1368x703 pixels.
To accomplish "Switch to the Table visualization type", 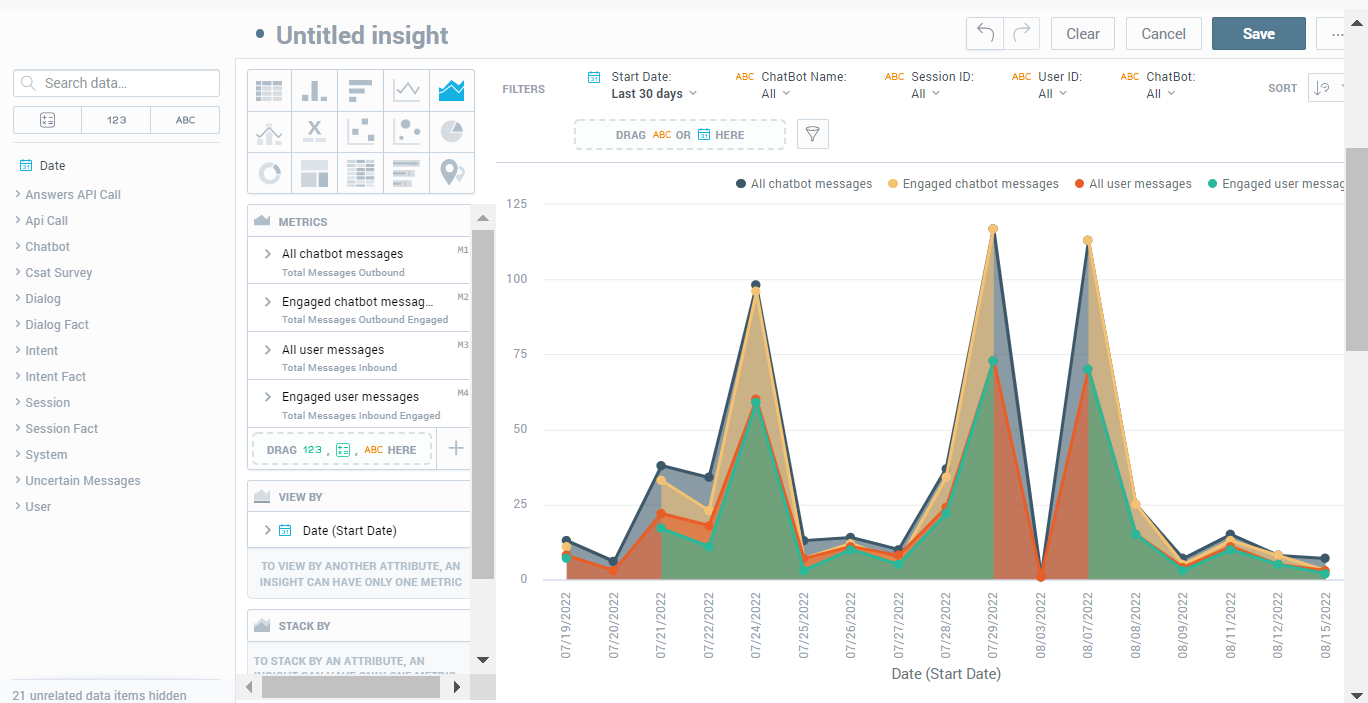I will click(268, 90).
